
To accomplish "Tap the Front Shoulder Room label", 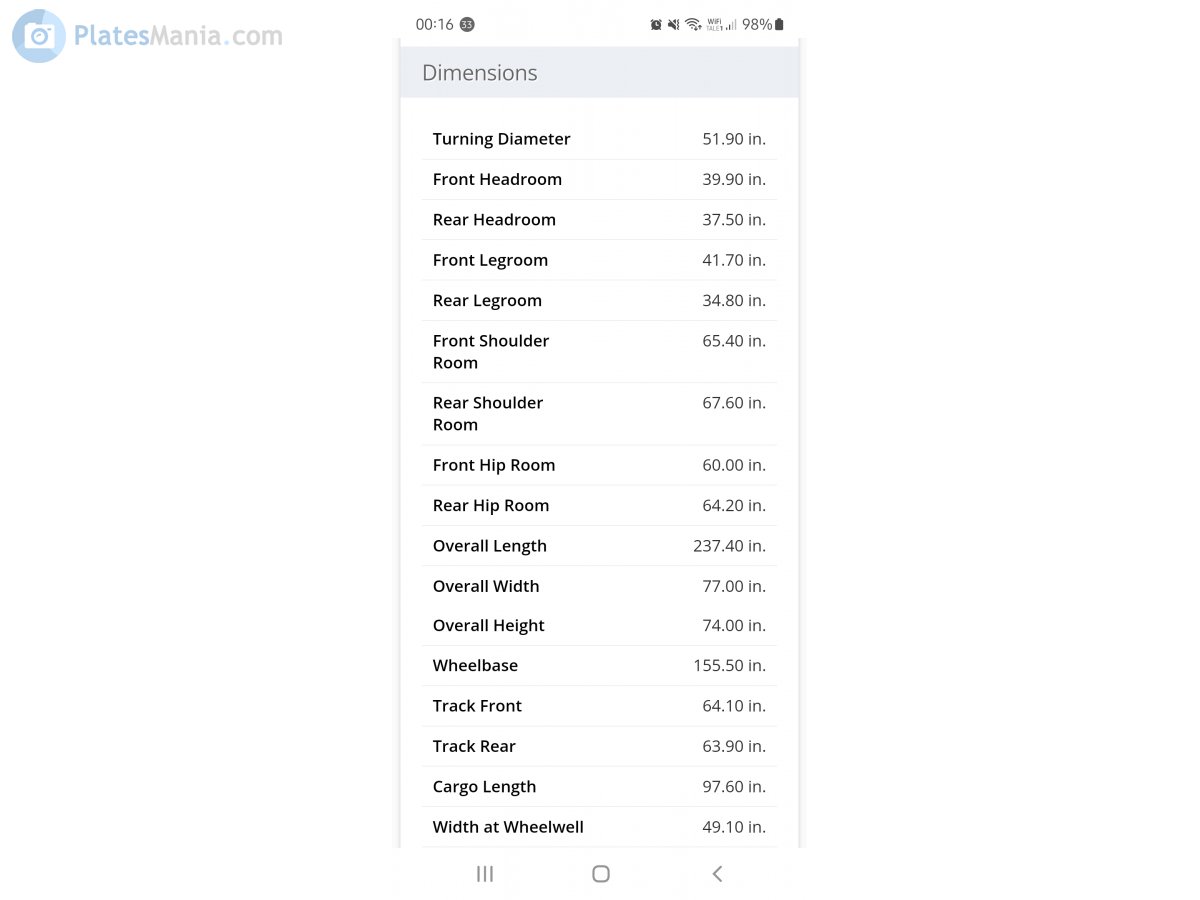I will point(491,351).
